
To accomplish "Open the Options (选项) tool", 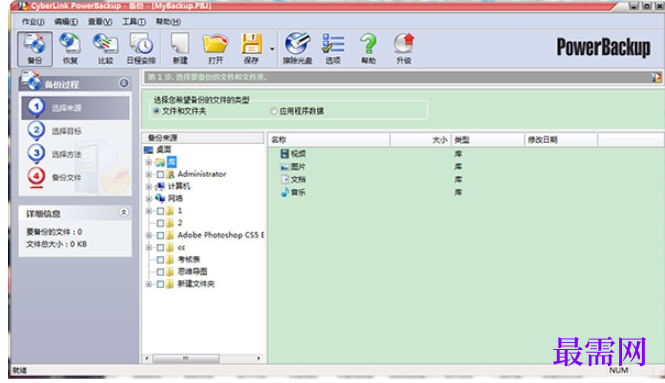I will [x=333, y=48].
